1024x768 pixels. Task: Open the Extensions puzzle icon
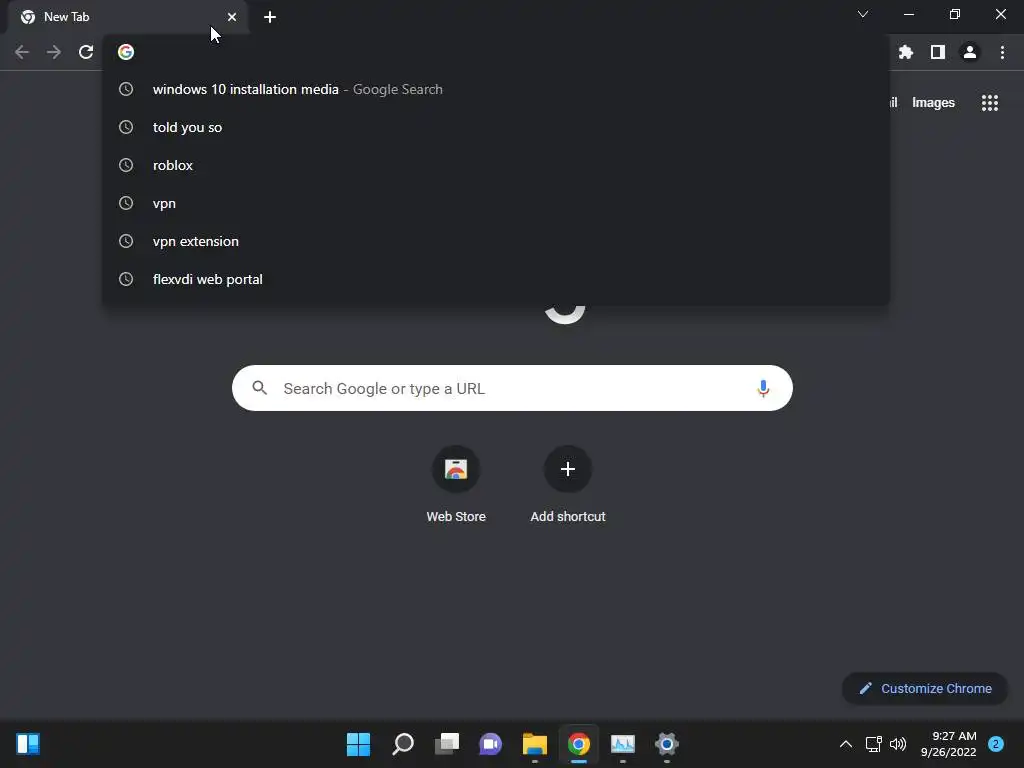point(906,52)
